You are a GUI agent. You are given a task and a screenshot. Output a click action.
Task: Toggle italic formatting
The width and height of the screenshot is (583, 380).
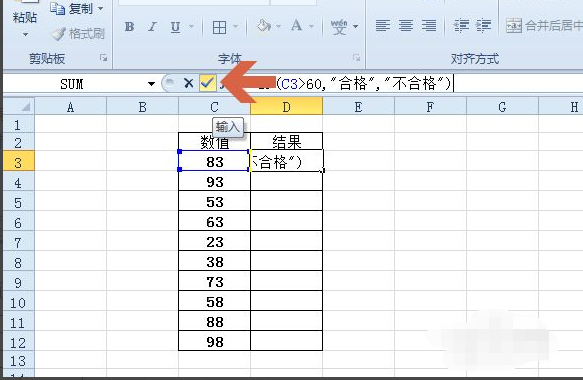[152, 26]
